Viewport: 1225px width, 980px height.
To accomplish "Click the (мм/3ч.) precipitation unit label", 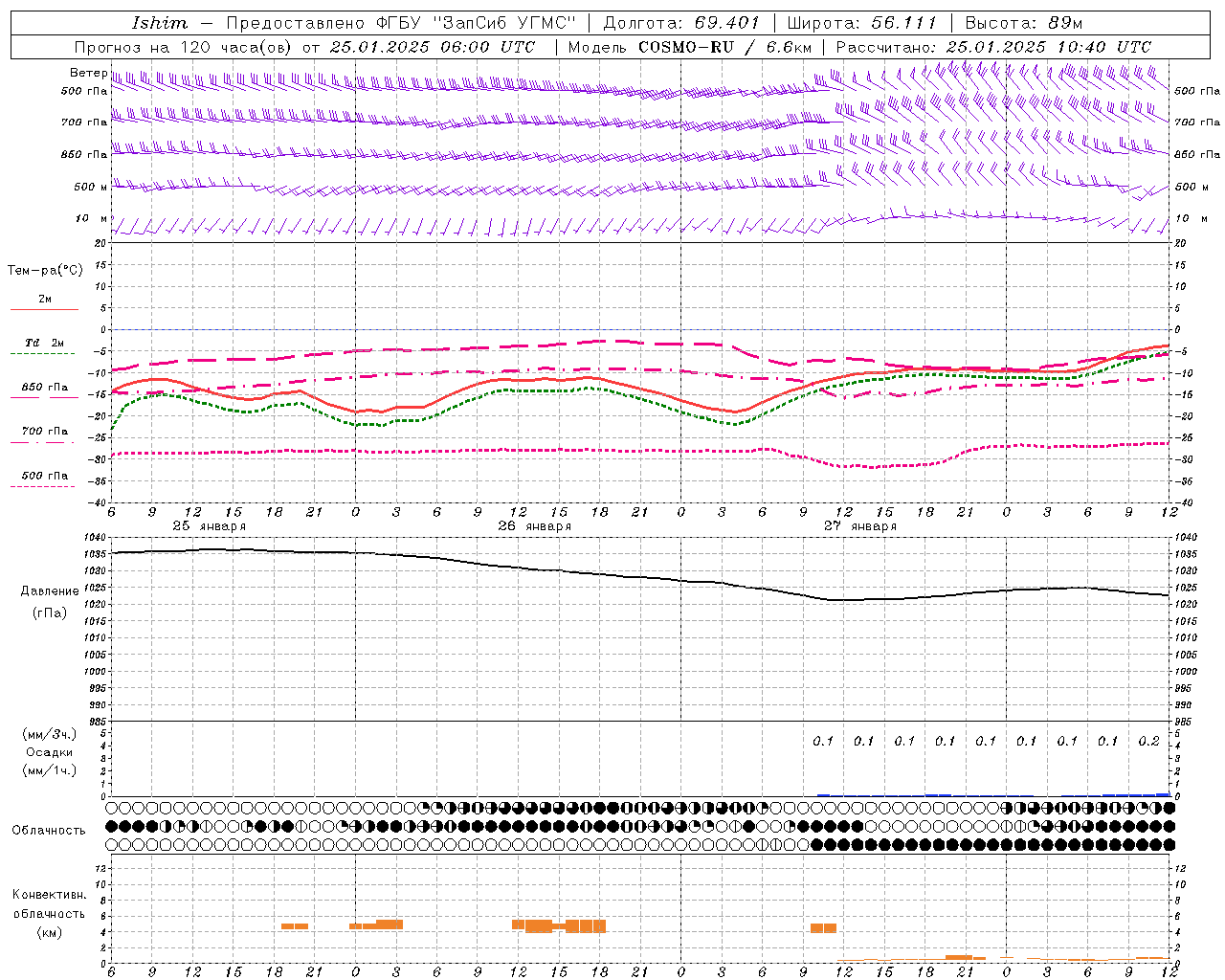I will click(x=50, y=734).
